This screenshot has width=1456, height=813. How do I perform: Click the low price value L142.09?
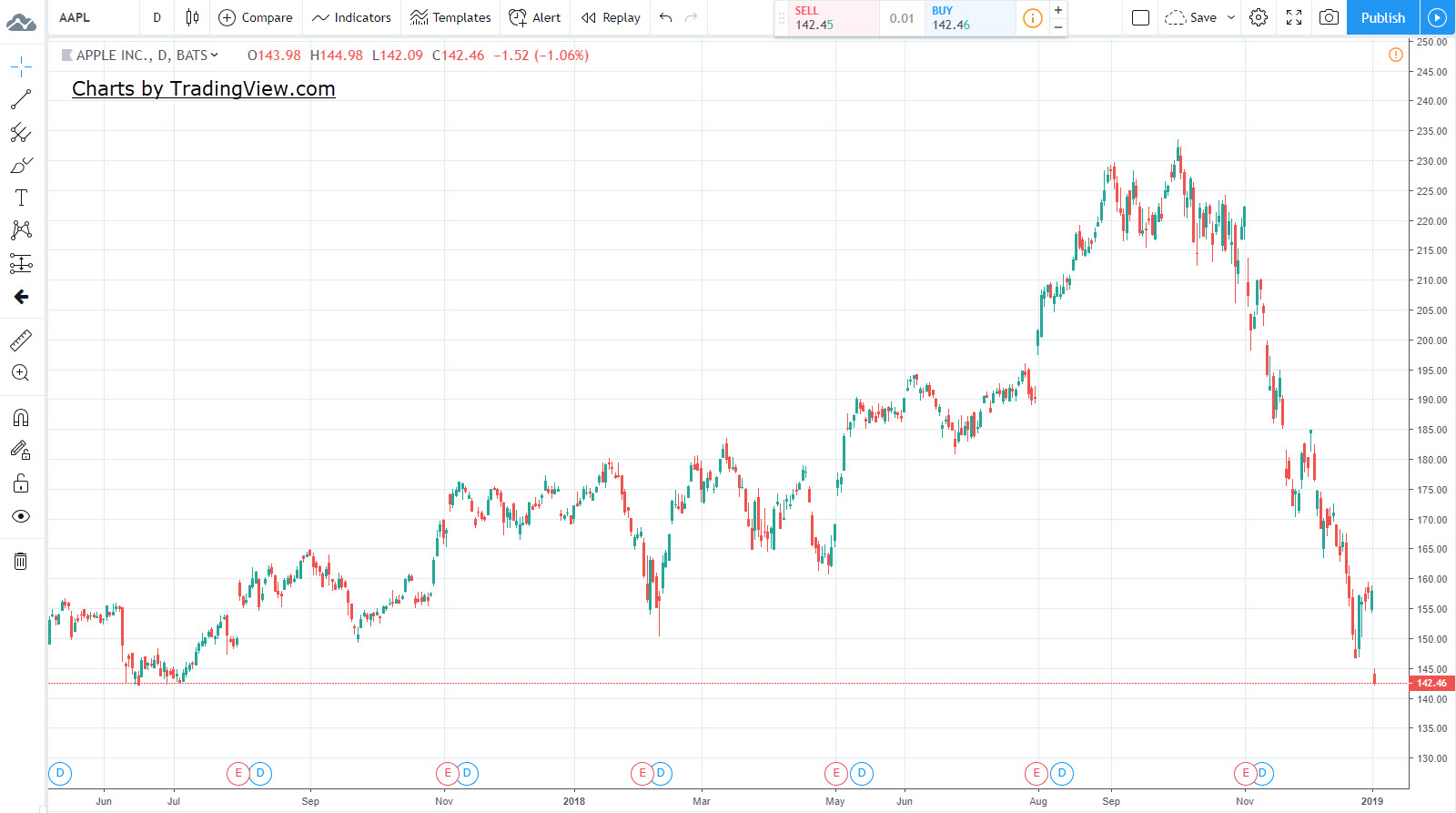coord(398,56)
